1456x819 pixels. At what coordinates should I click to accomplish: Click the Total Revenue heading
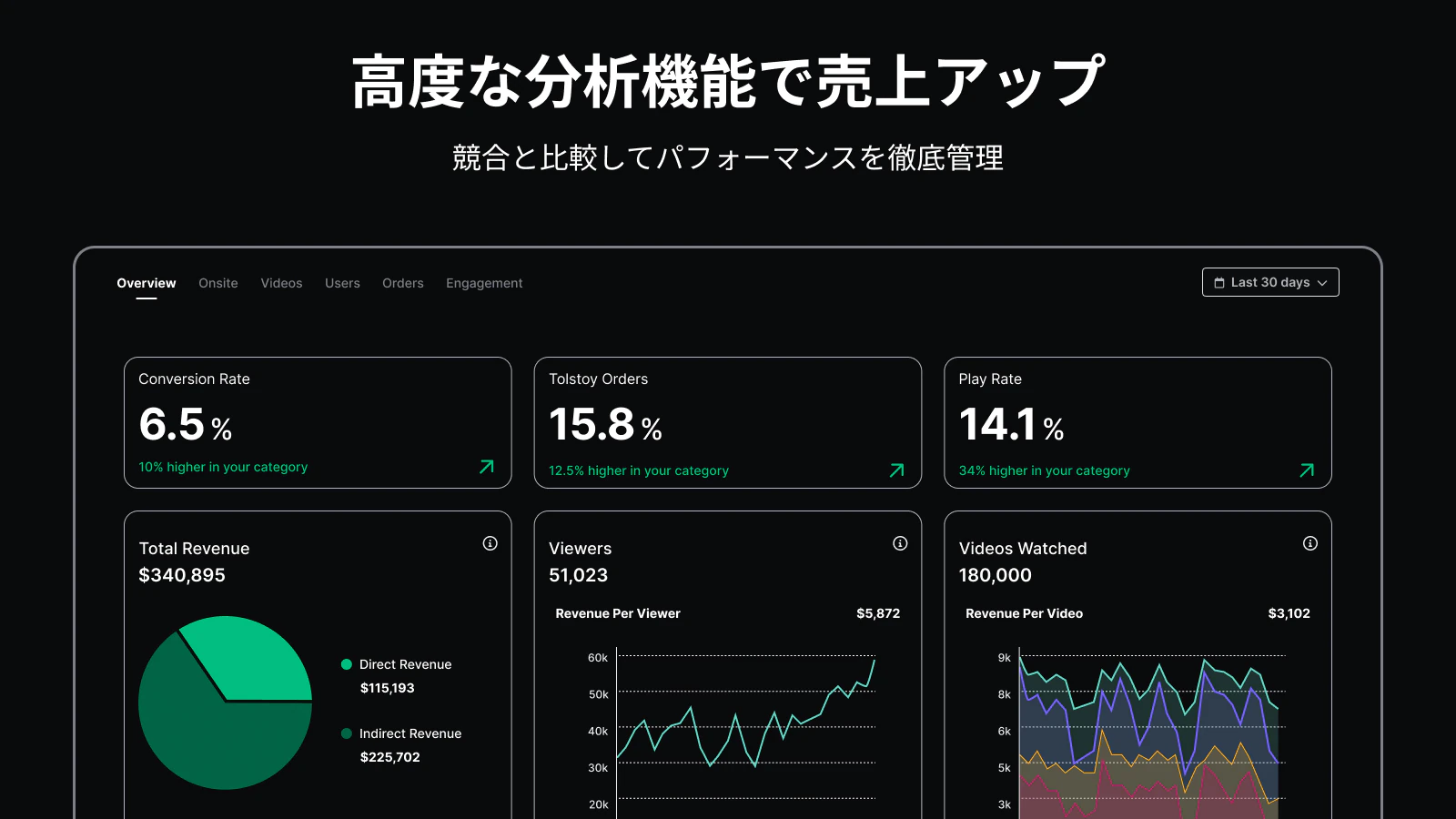pos(194,549)
